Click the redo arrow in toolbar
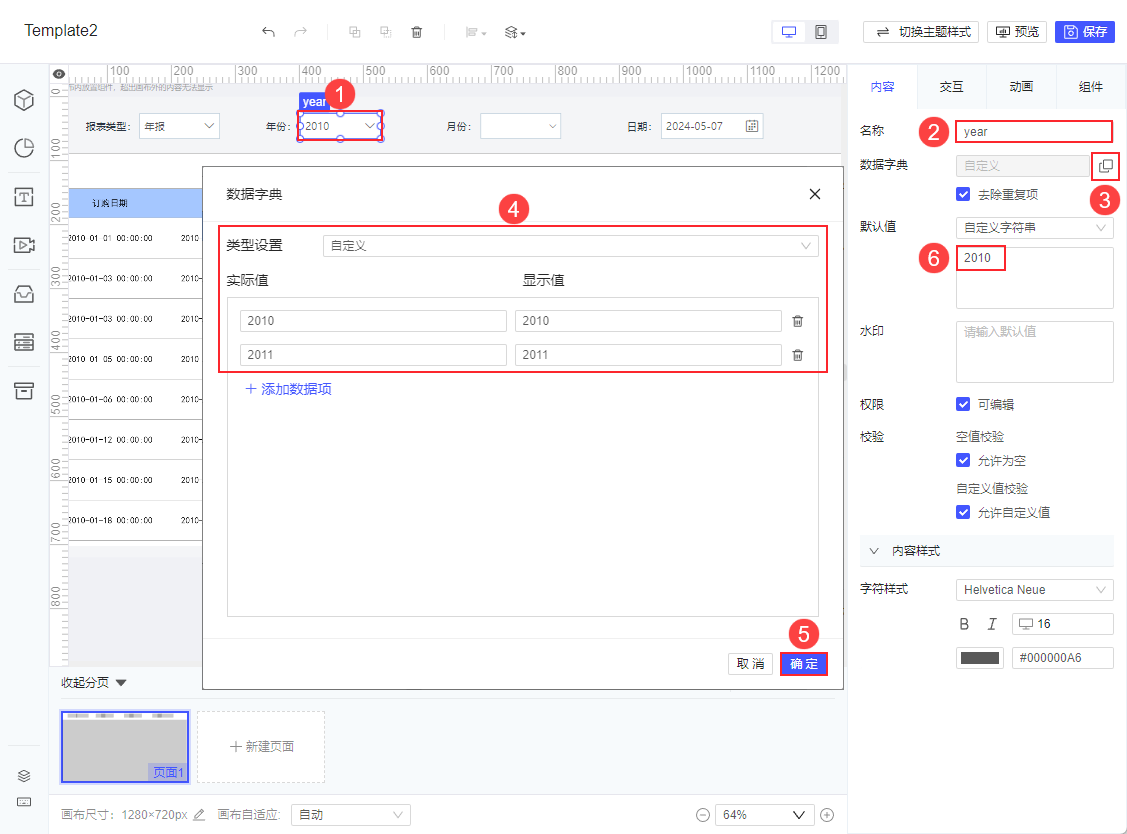The image size is (1127, 834). (x=300, y=32)
